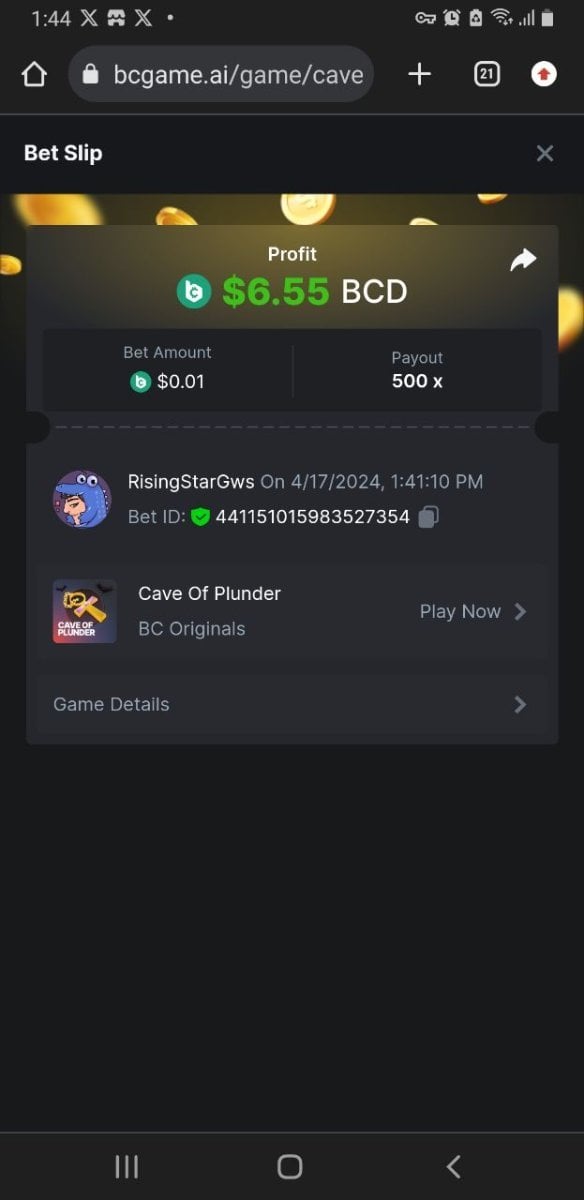Tap the chevron next to Play Now
This screenshot has width=584, height=1200.
pos(520,611)
